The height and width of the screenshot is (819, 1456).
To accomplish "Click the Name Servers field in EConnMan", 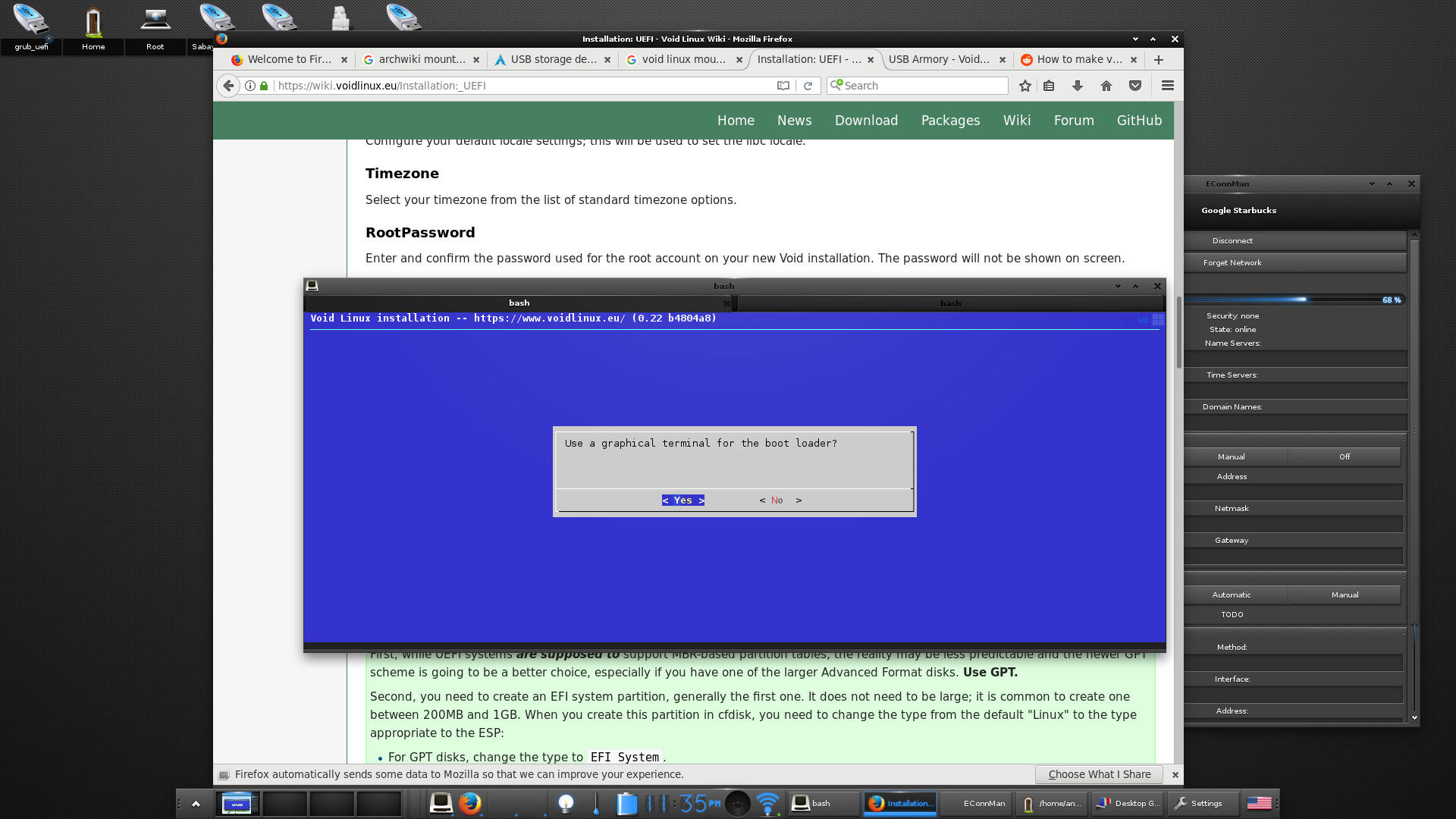I will pyautogui.click(x=1296, y=358).
